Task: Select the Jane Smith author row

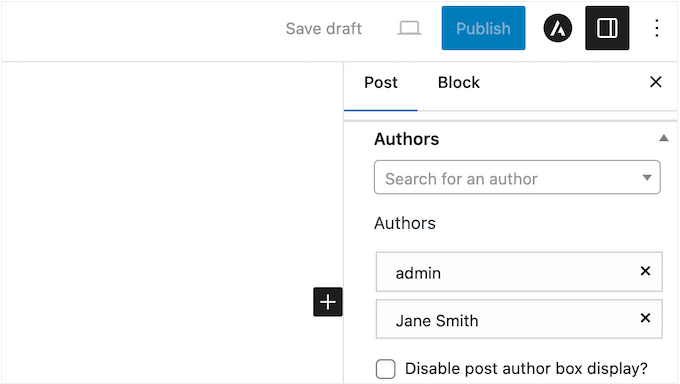Action: 519,319
